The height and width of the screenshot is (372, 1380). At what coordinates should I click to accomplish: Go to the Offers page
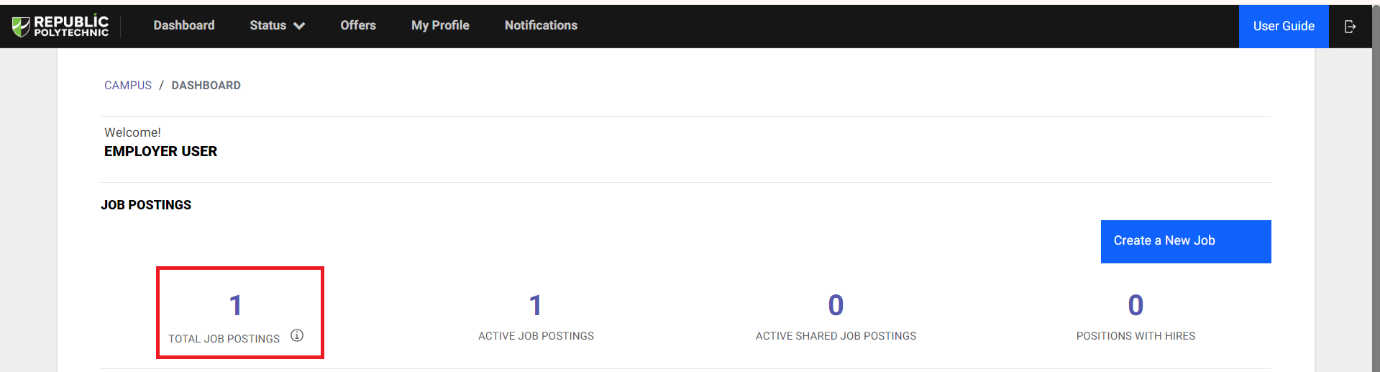click(358, 25)
